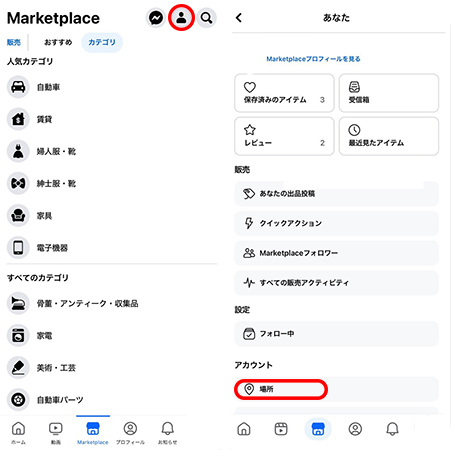Click the 電子機器 category text
This screenshot has height=450, width=451.
point(52,248)
